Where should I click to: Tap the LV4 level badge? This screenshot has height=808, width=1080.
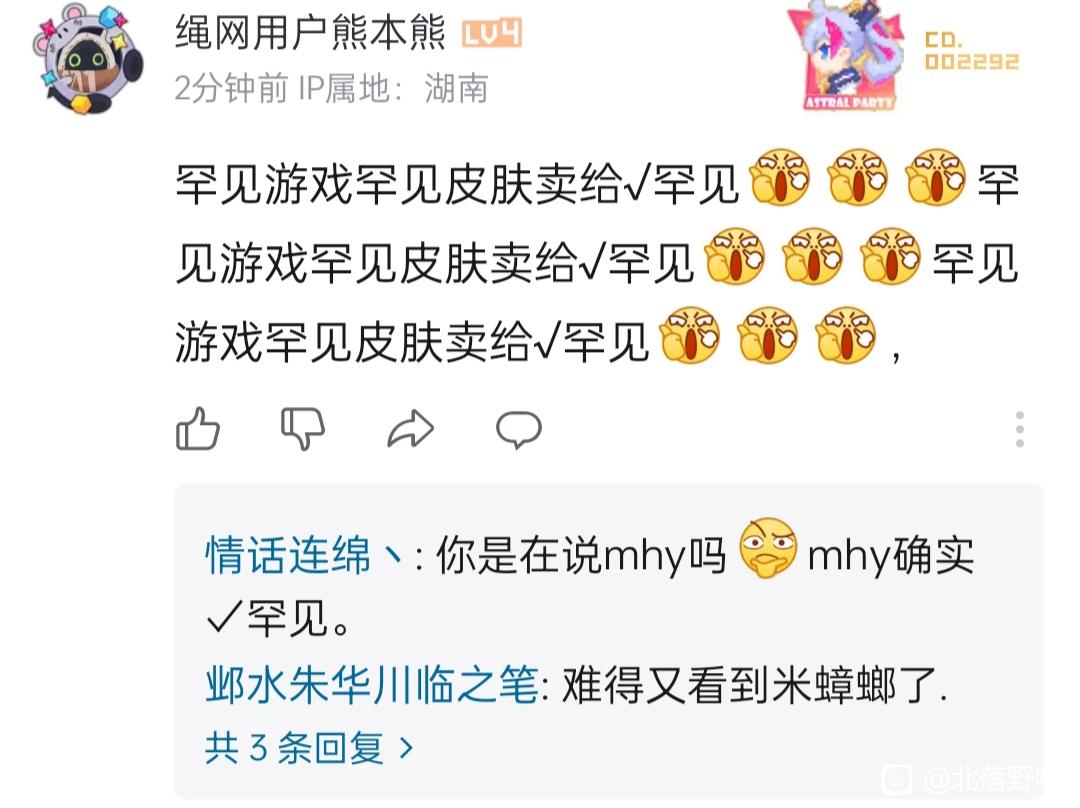pyautogui.click(x=492, y=33)
